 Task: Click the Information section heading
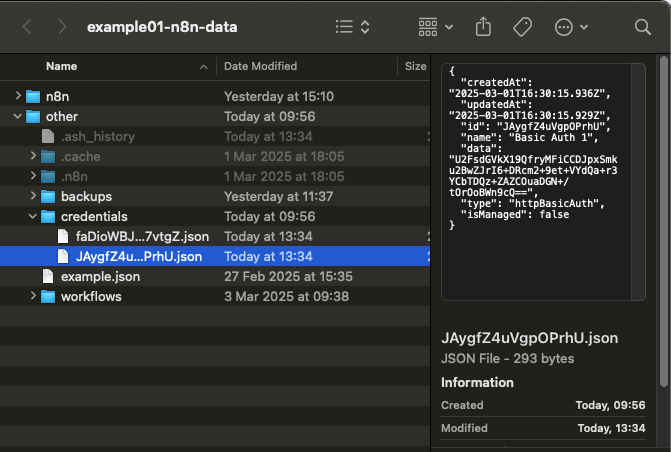tap(477, 383)
